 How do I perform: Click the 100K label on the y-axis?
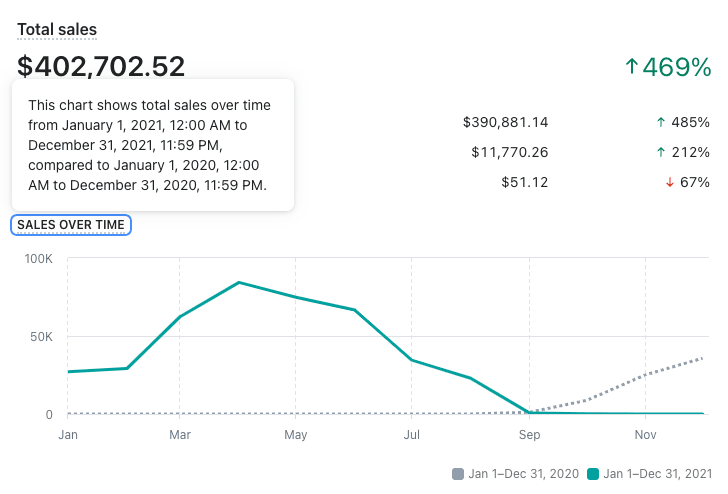pyautogui.click(x=39, y=259)
